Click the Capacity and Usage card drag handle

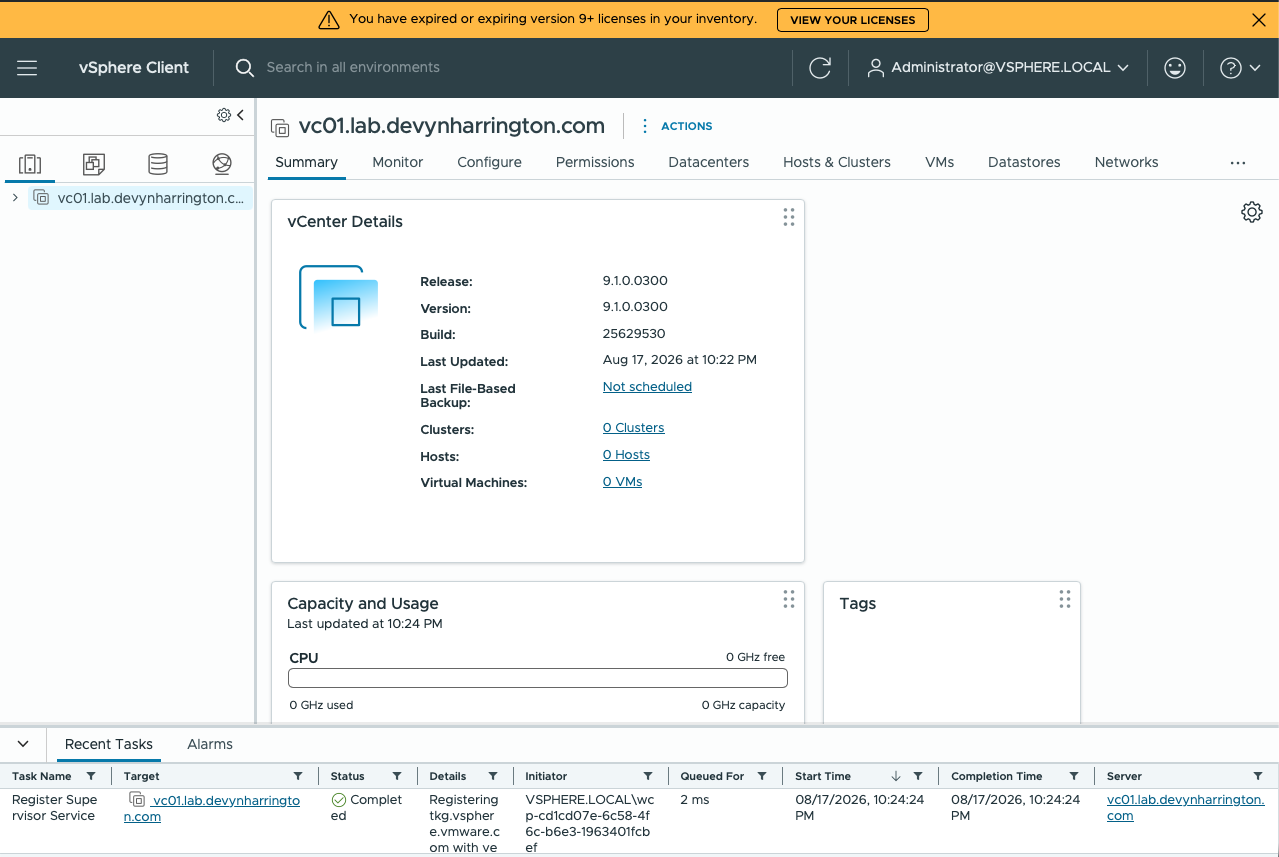tap(789, 599)
